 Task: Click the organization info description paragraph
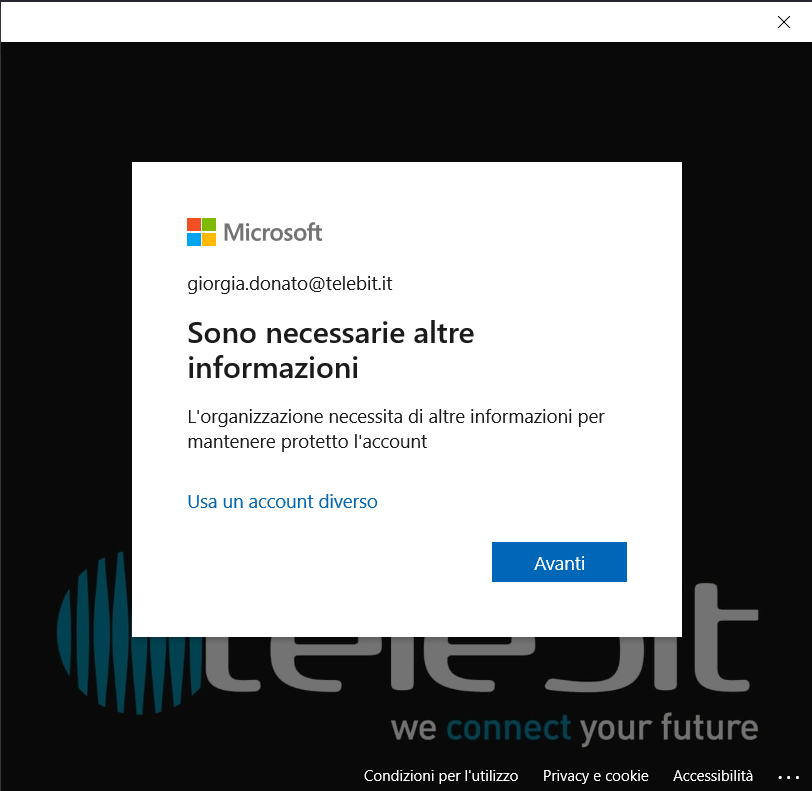point(396,428)
